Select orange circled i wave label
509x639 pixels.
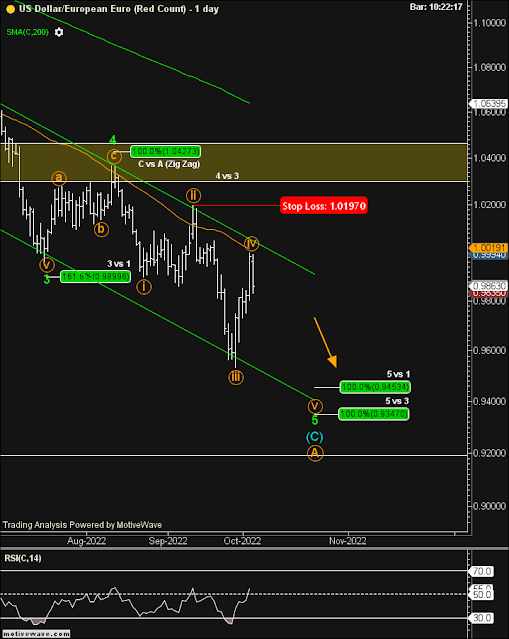pyautogui.click(x=144, y=287)
